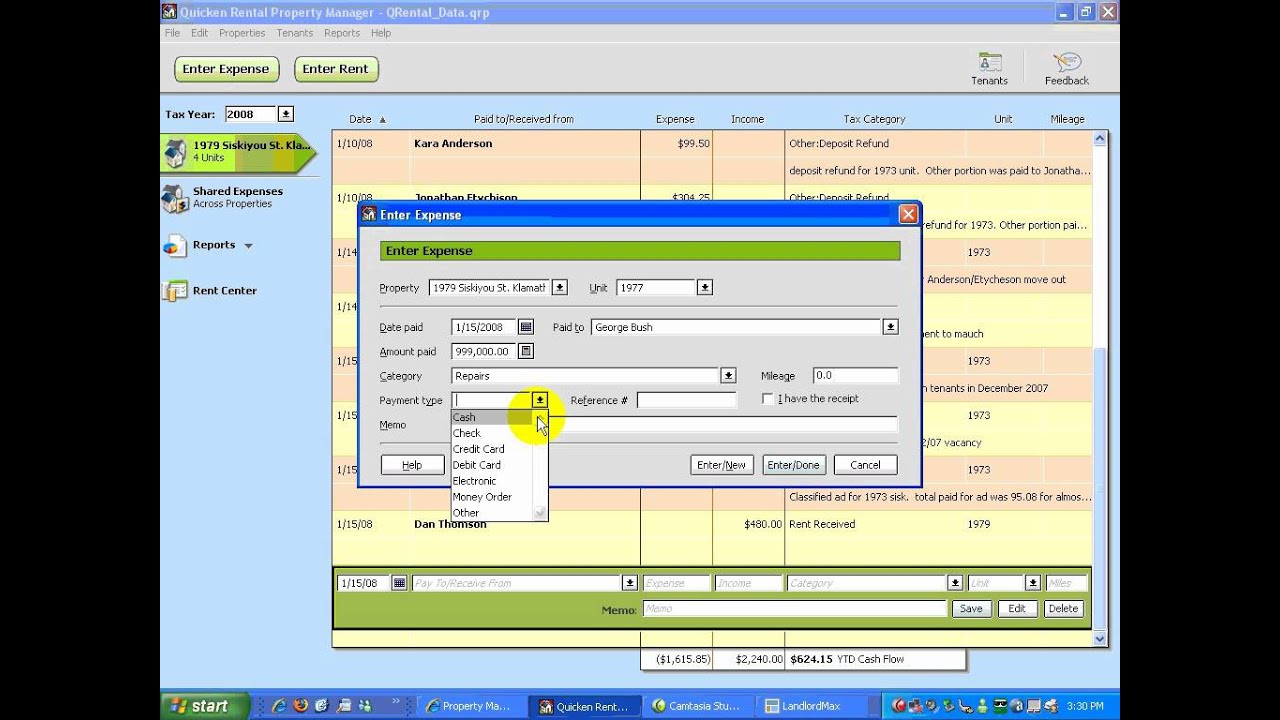Click scroll up arrow of transaction list

1100,139
